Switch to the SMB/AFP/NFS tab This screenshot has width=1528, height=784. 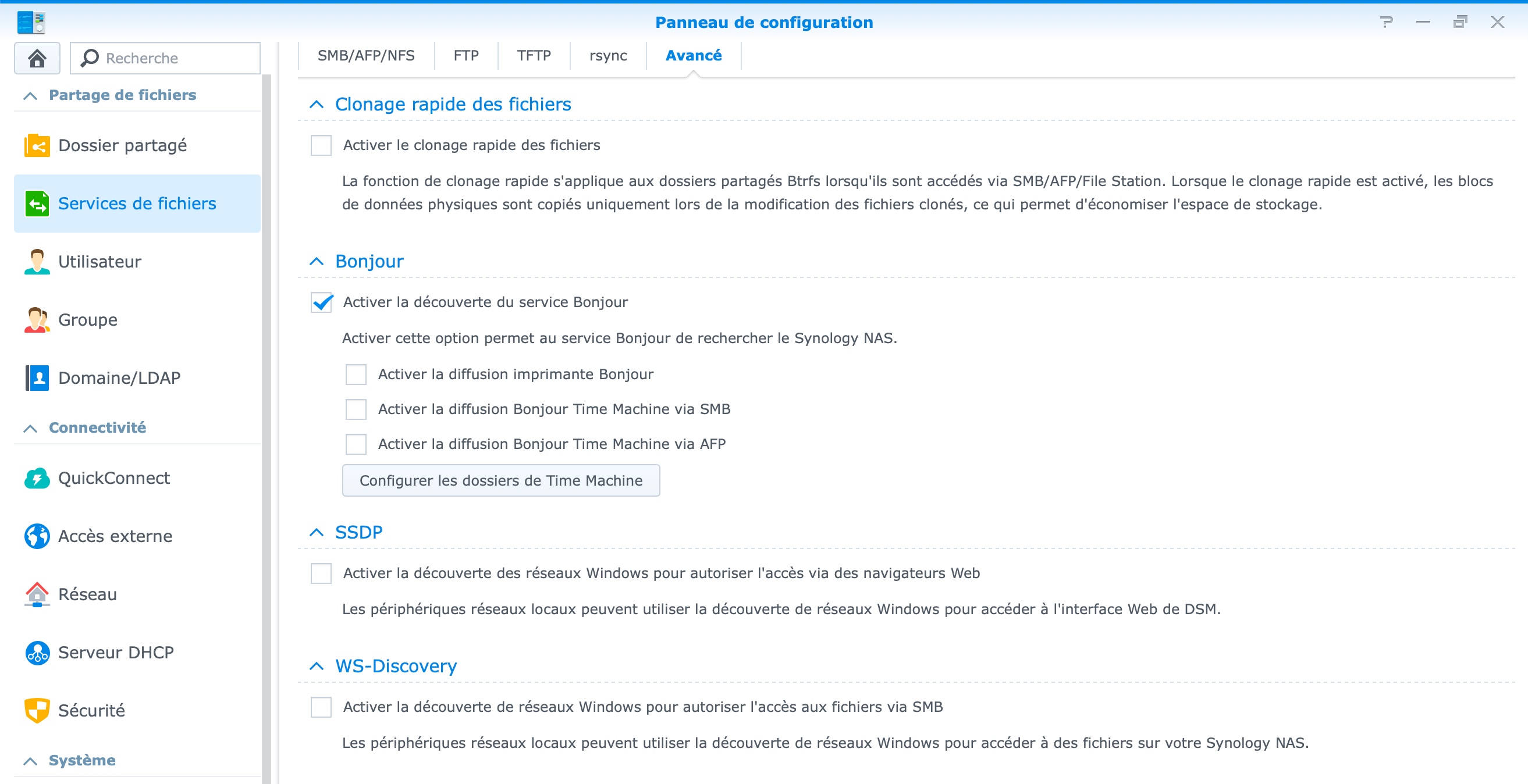point(365,56)
